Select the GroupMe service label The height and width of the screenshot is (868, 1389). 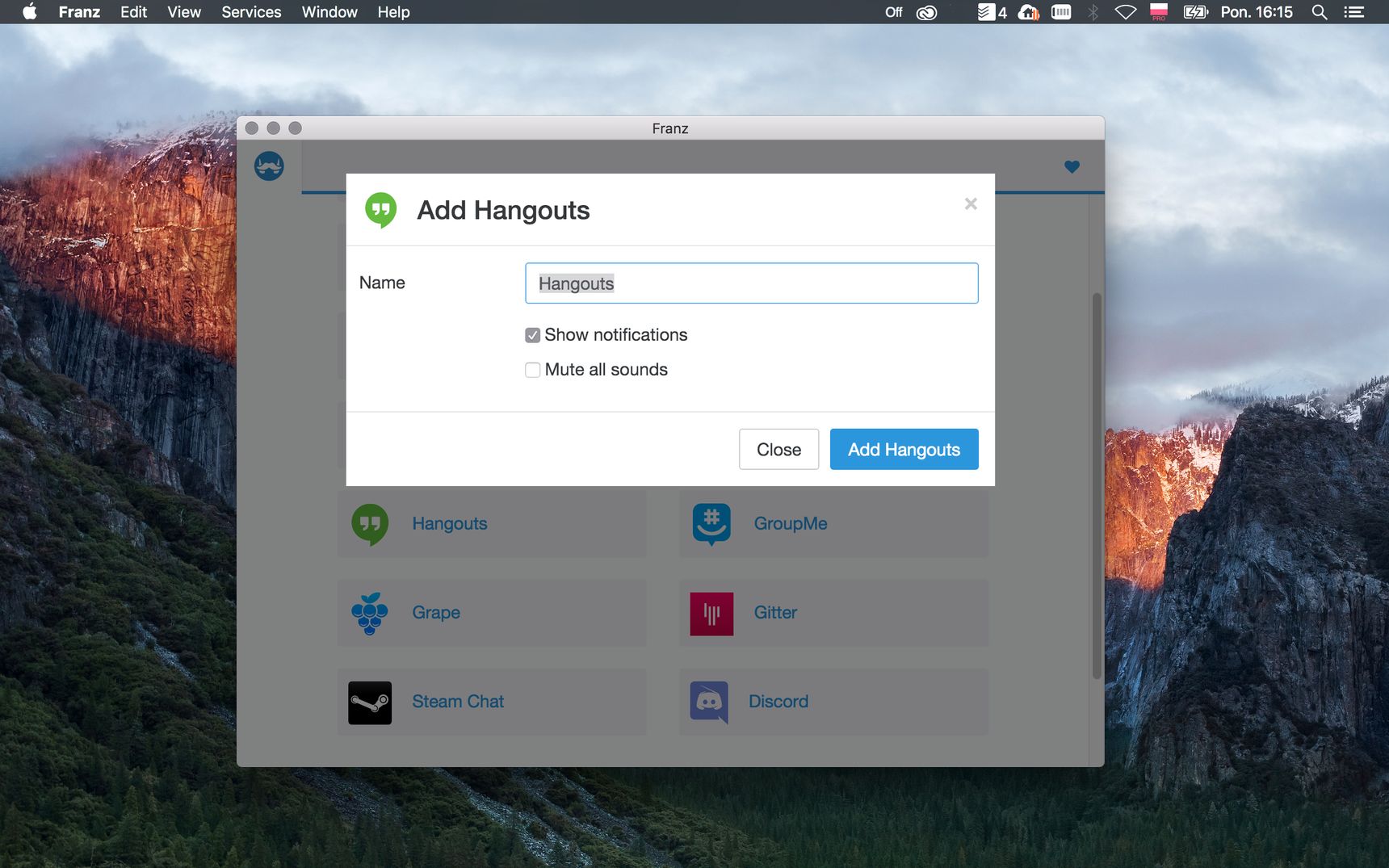[x=791, y=523]
